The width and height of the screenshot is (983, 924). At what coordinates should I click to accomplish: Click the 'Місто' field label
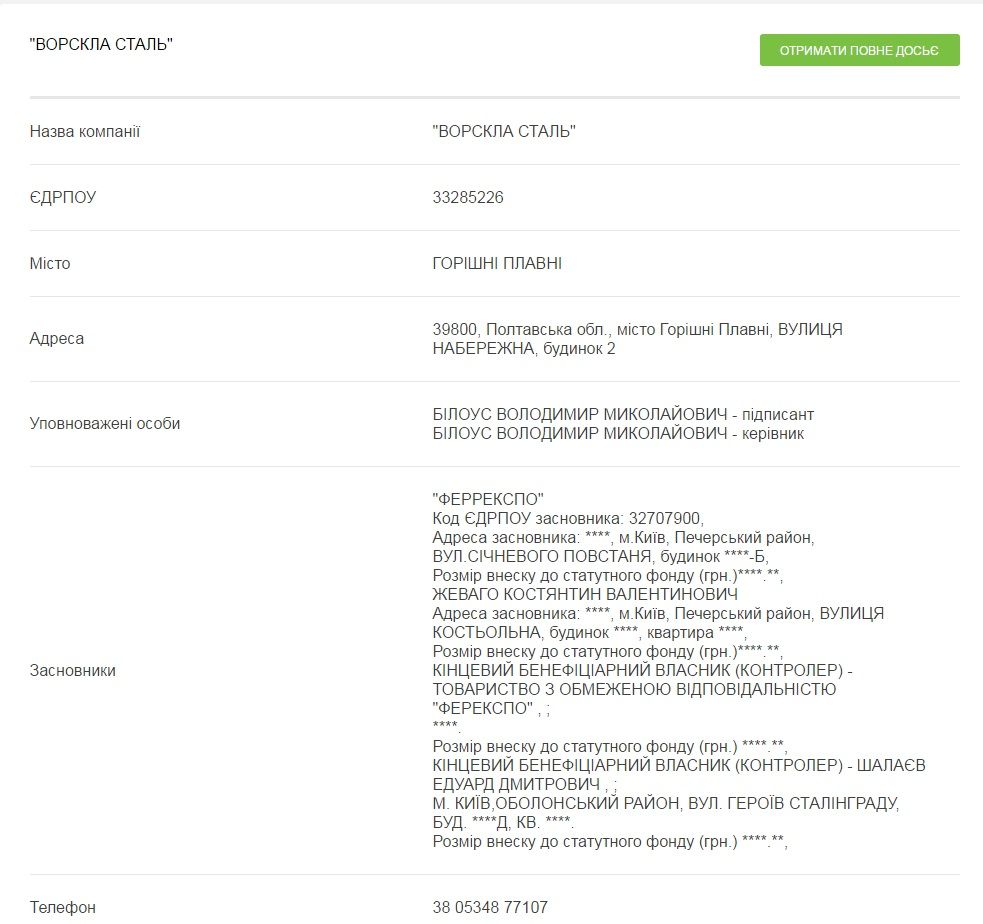[50, 263]
